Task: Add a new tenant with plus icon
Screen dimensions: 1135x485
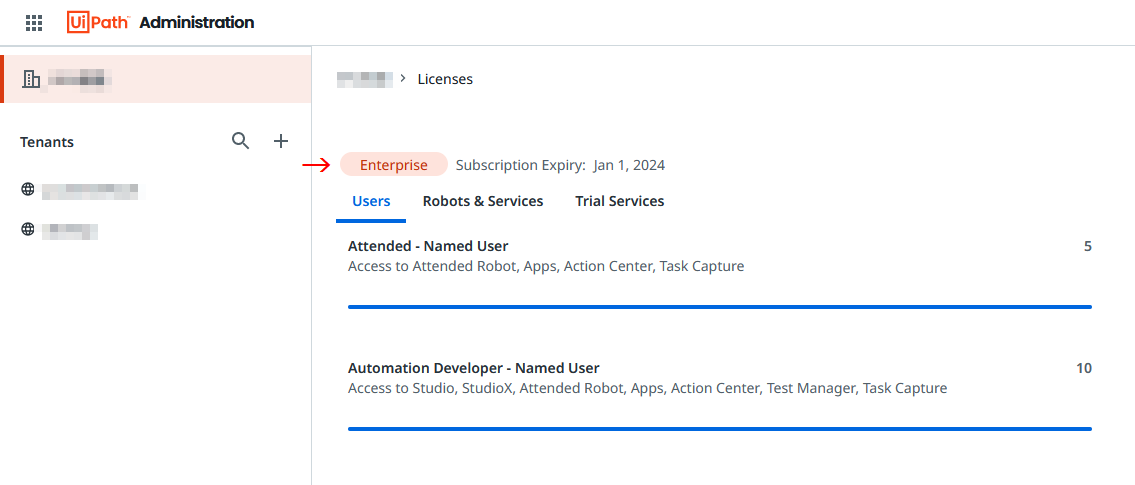Action: [x=281, y=141]
